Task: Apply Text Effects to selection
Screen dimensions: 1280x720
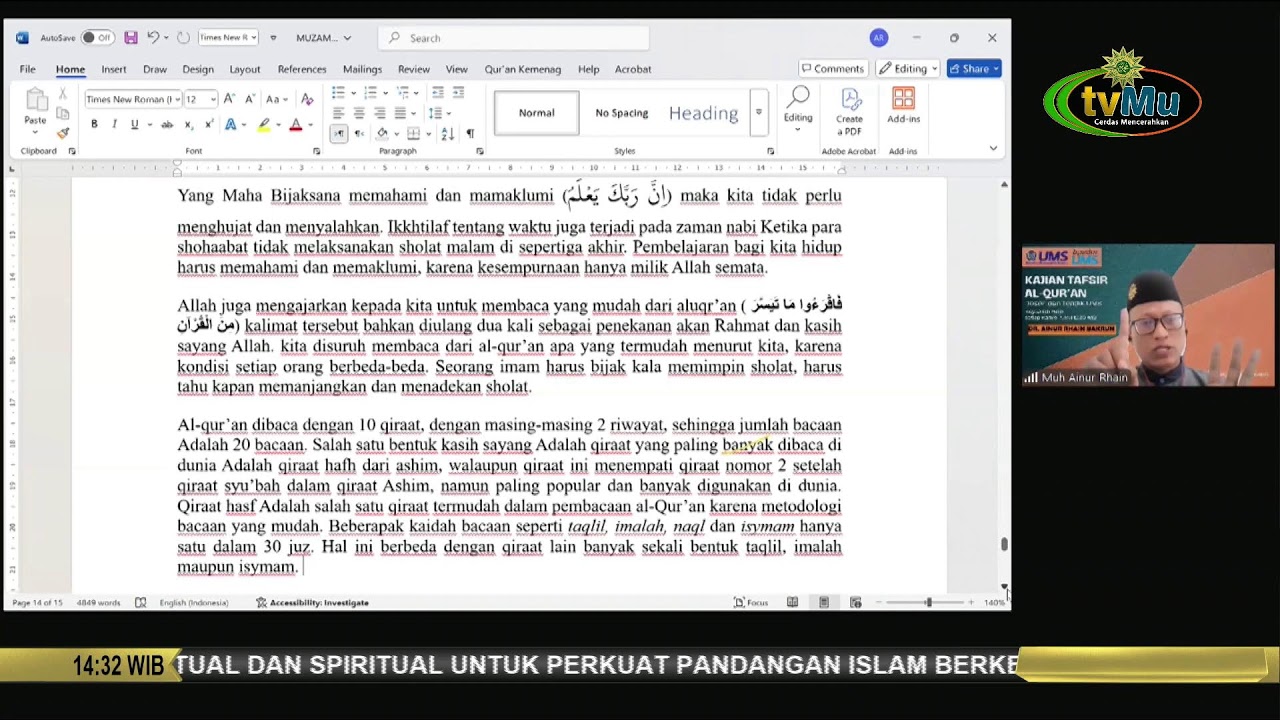Action: (x=231, y=125)
